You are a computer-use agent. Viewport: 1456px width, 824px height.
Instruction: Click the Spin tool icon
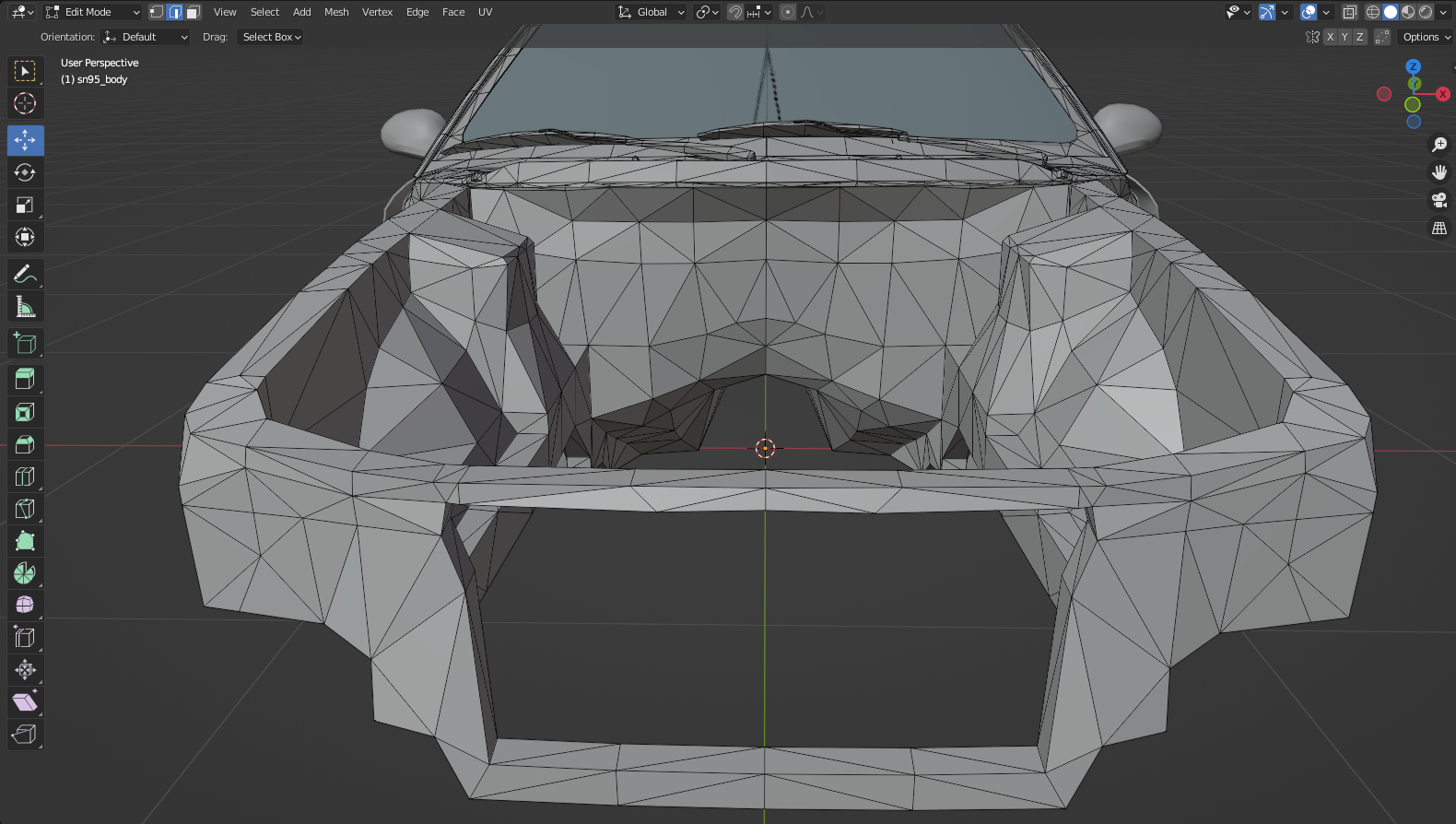click(25, 573)
